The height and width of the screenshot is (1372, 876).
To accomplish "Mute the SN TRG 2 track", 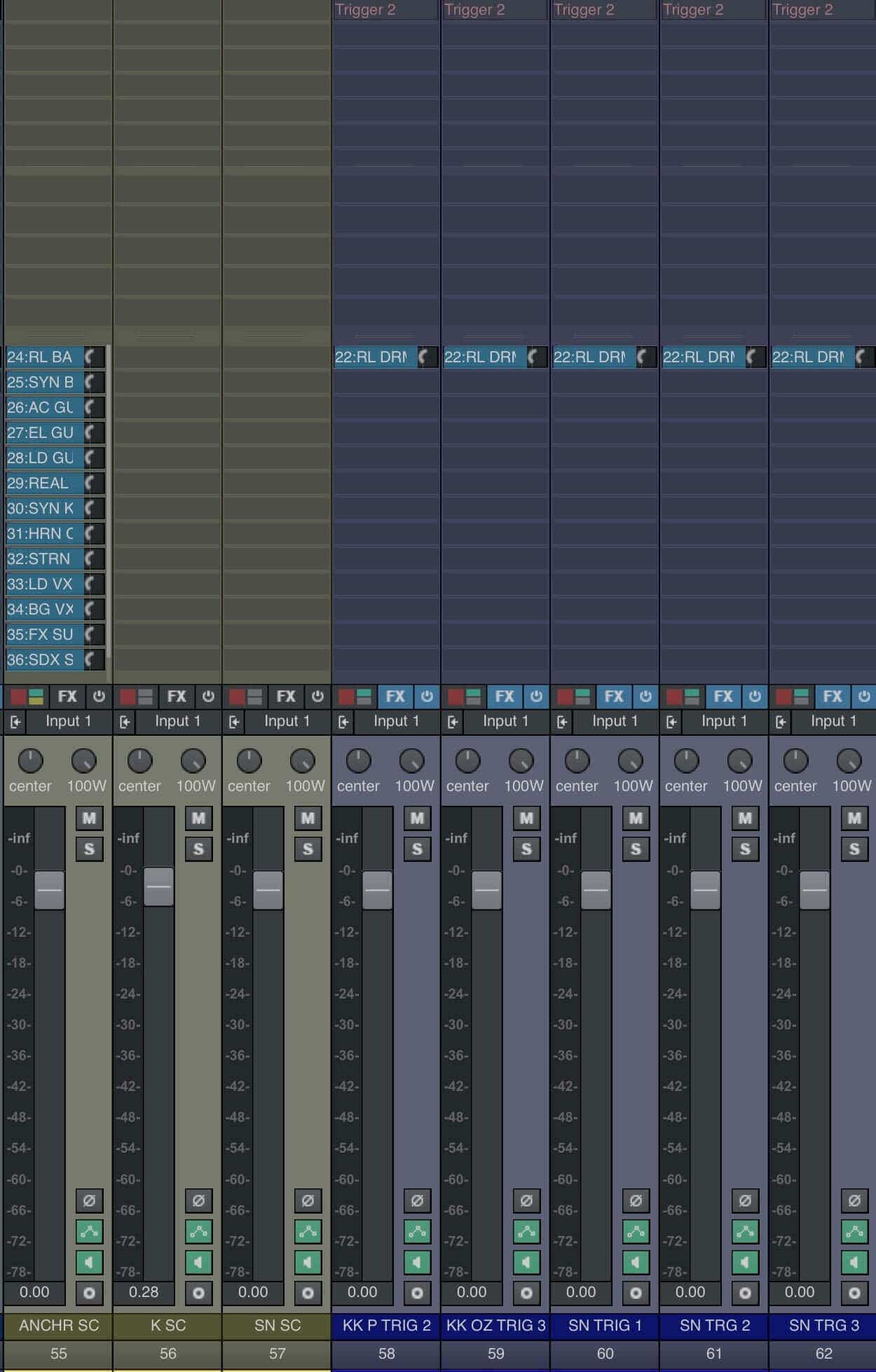I will [x=745, y=818].
